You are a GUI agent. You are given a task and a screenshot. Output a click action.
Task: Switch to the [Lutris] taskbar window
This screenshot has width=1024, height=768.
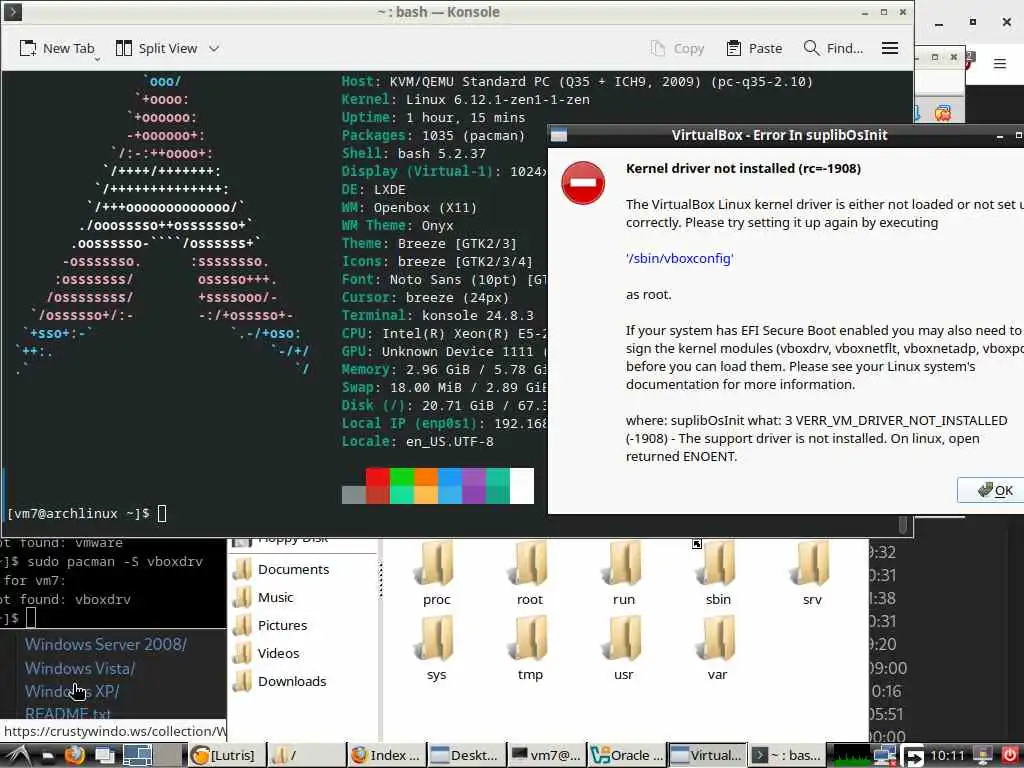tap(227, 756)
